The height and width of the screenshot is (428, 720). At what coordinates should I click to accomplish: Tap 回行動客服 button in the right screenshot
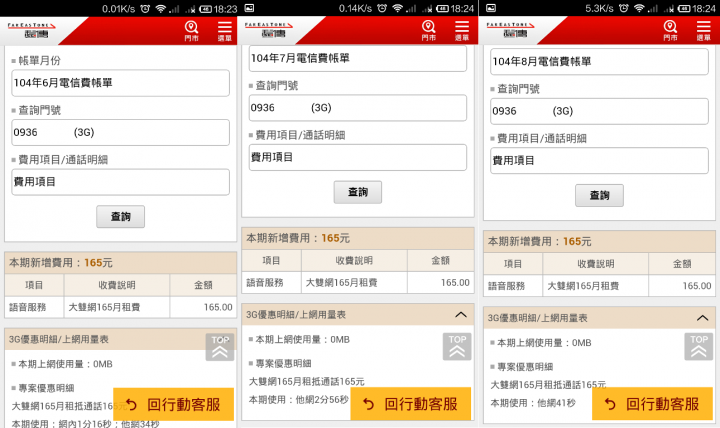coord(652,404)
